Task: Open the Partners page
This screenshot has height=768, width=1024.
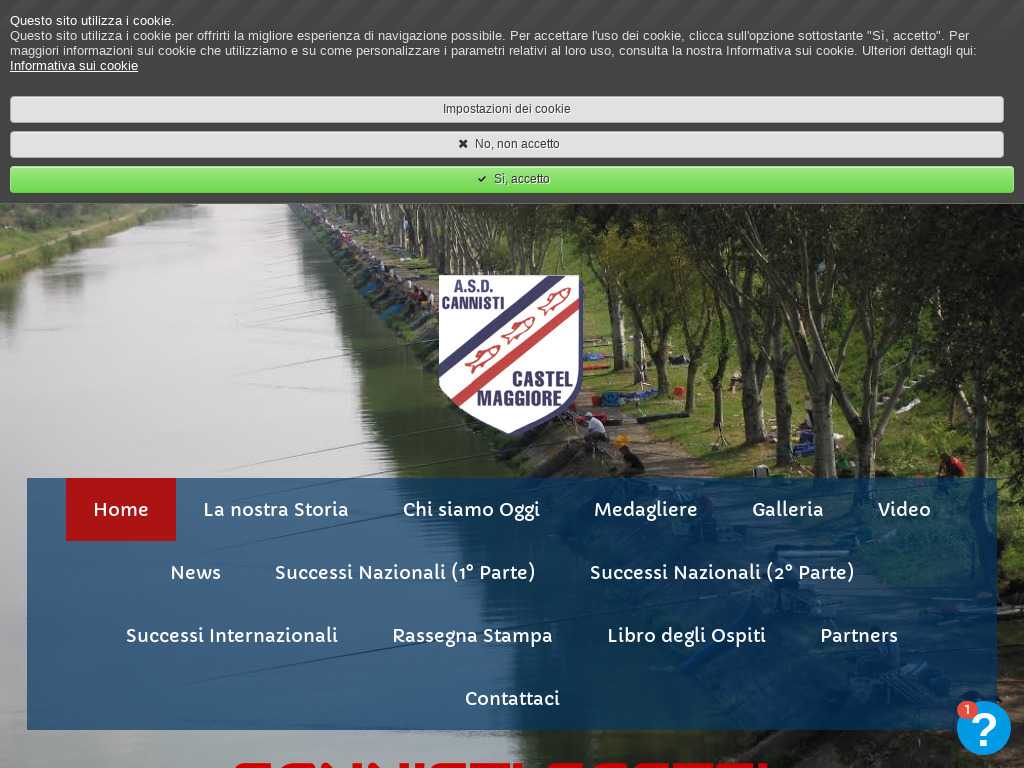Action: (x=859, y=636)
